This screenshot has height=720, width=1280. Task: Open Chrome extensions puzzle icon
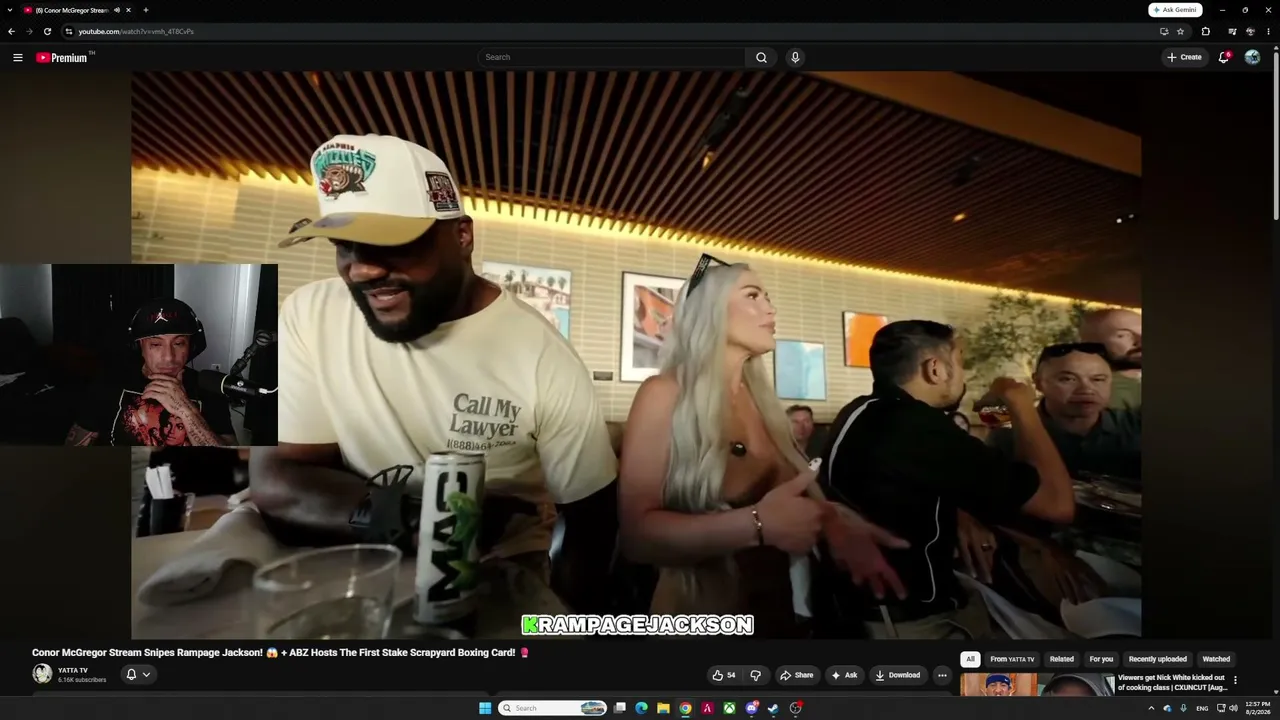1205,31
